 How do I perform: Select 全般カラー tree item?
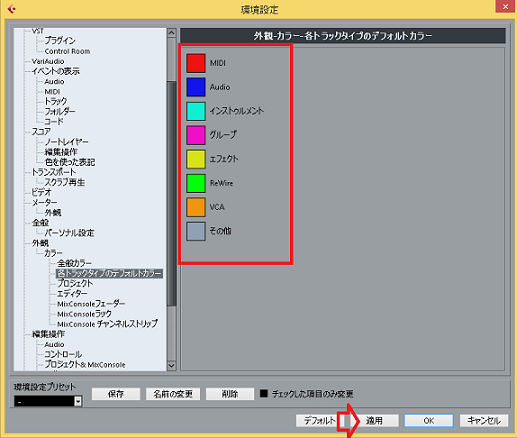[x=74, y=263]
